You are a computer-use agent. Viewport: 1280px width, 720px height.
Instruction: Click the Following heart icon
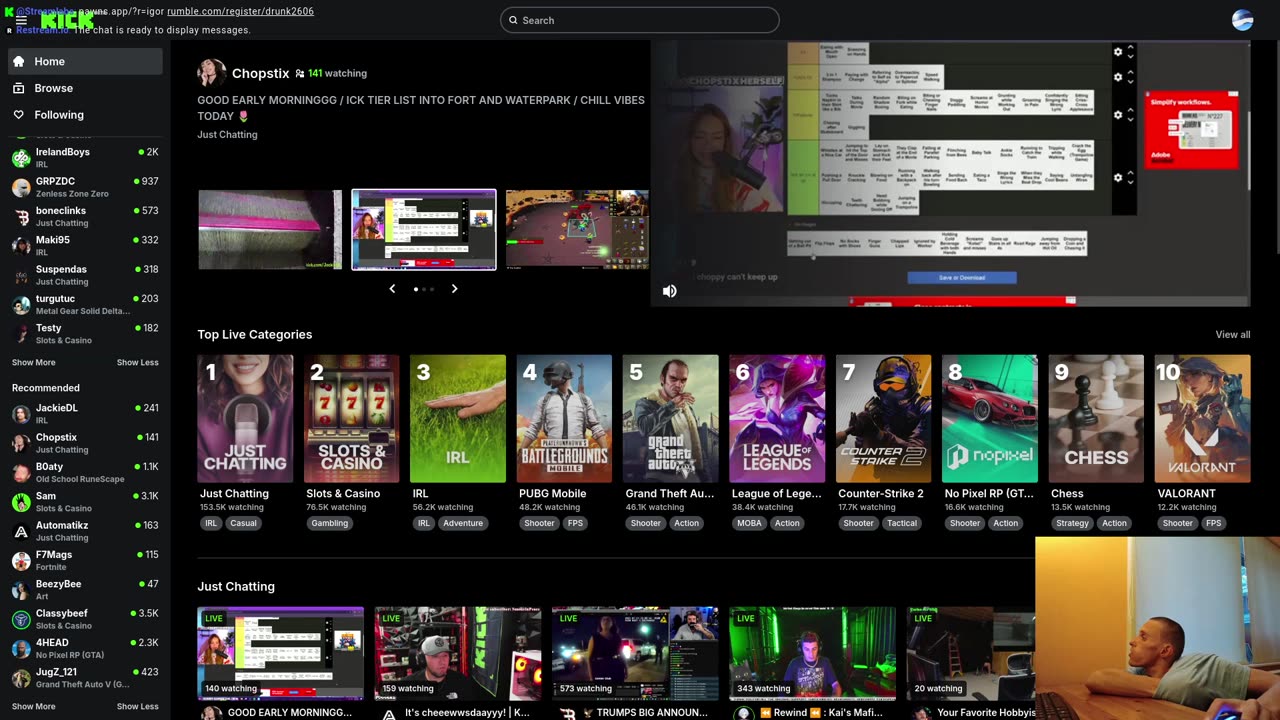(19, 114)
